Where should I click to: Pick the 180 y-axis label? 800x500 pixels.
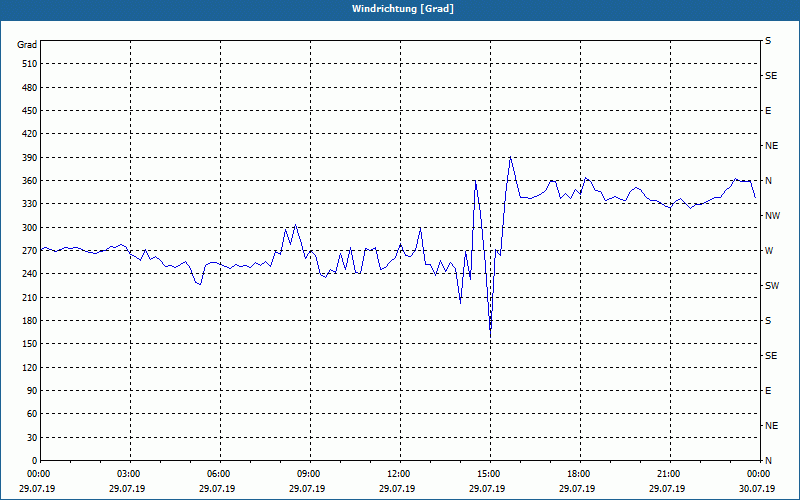pyautogui.click(x=29, y=321)
